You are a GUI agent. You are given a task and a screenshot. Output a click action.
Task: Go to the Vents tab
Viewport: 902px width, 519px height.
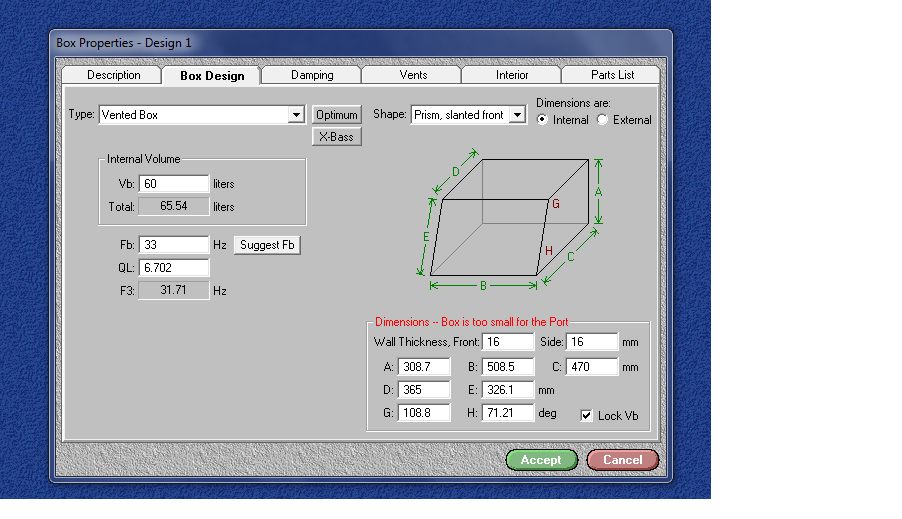[x=413, y=75]
